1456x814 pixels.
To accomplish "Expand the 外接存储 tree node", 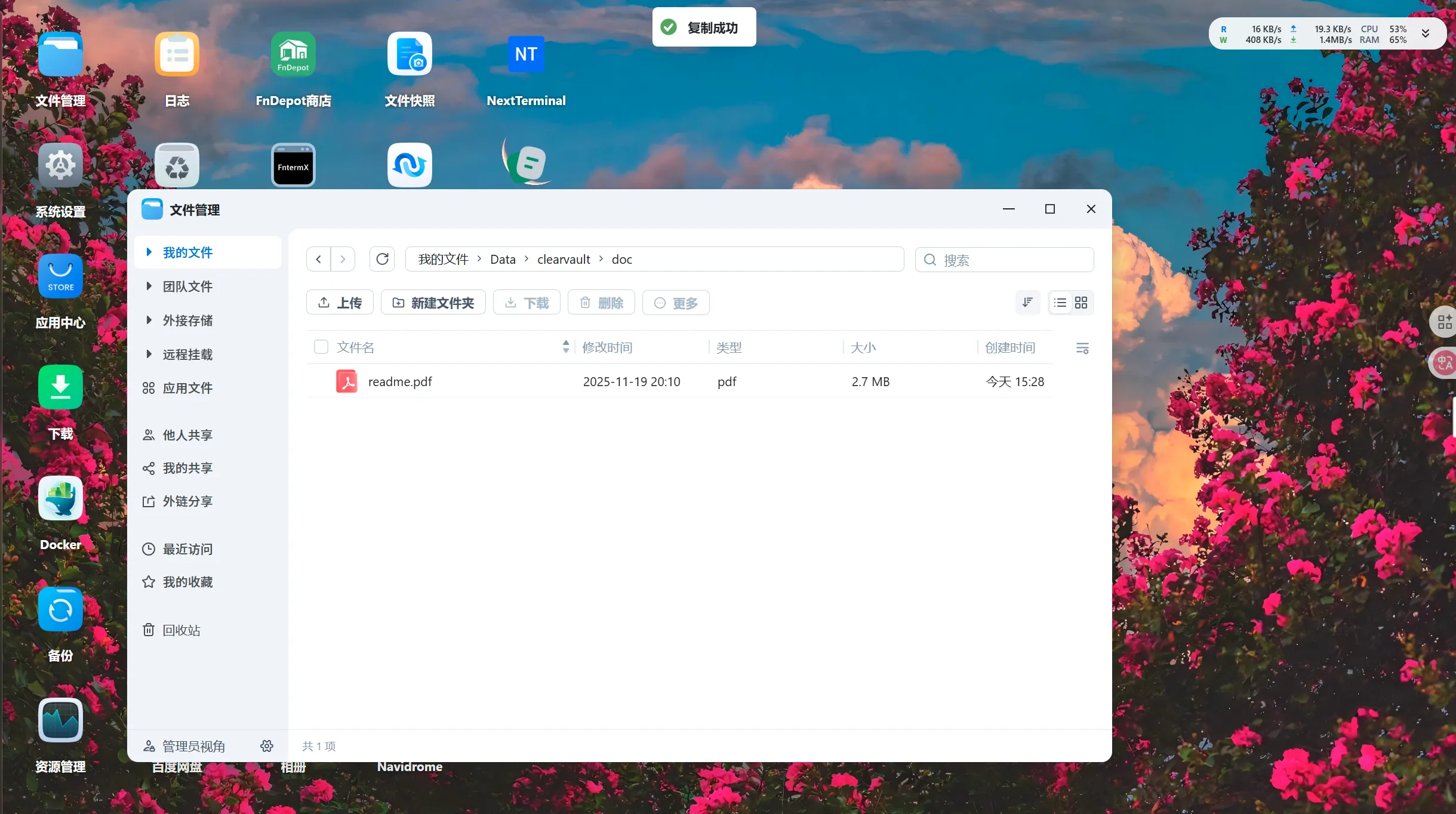I will 149,320.
